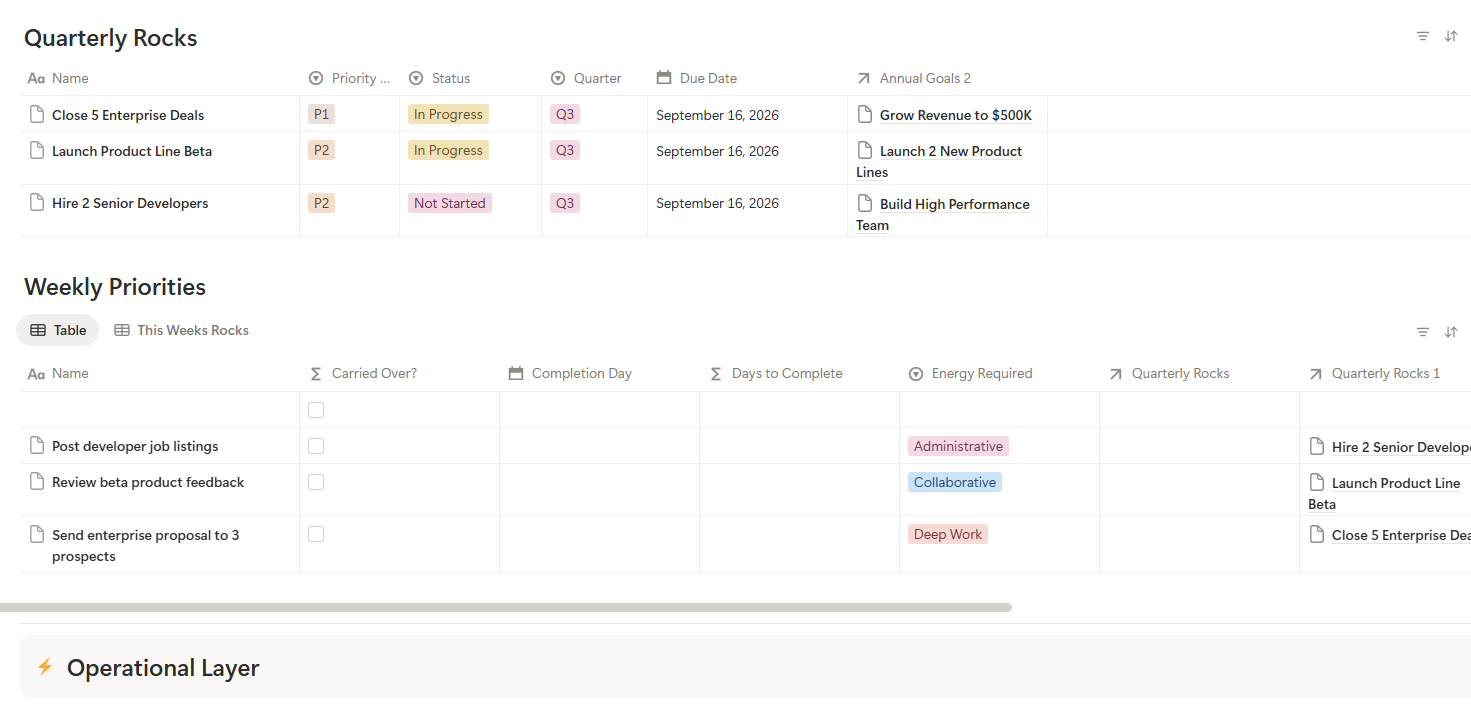Image resolution: width=1471 pixels, height=716 pixels.
Task: Open In Progress status for Launch Product Line Beta
Action: [448, 150]
